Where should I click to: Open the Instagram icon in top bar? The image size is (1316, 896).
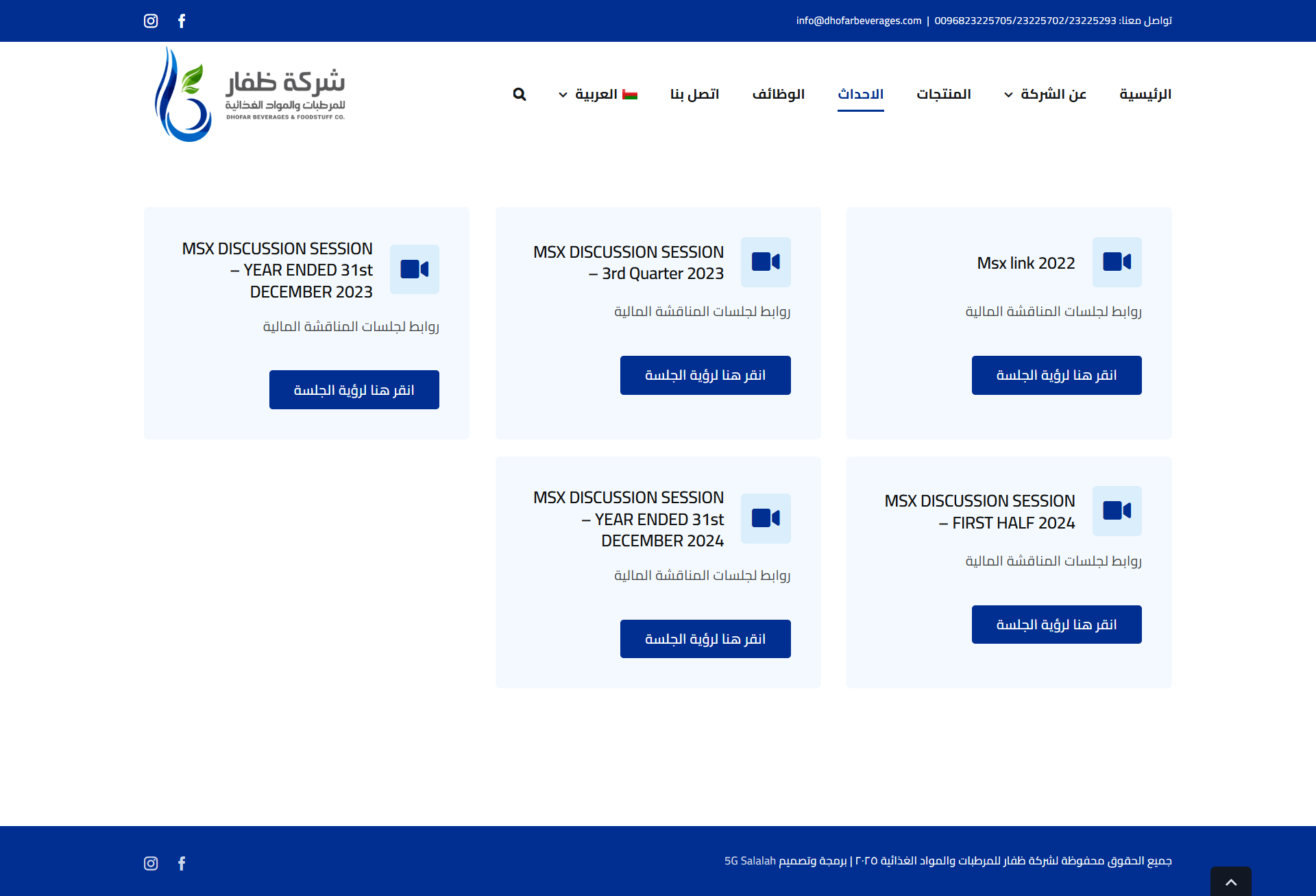[151, 21]
